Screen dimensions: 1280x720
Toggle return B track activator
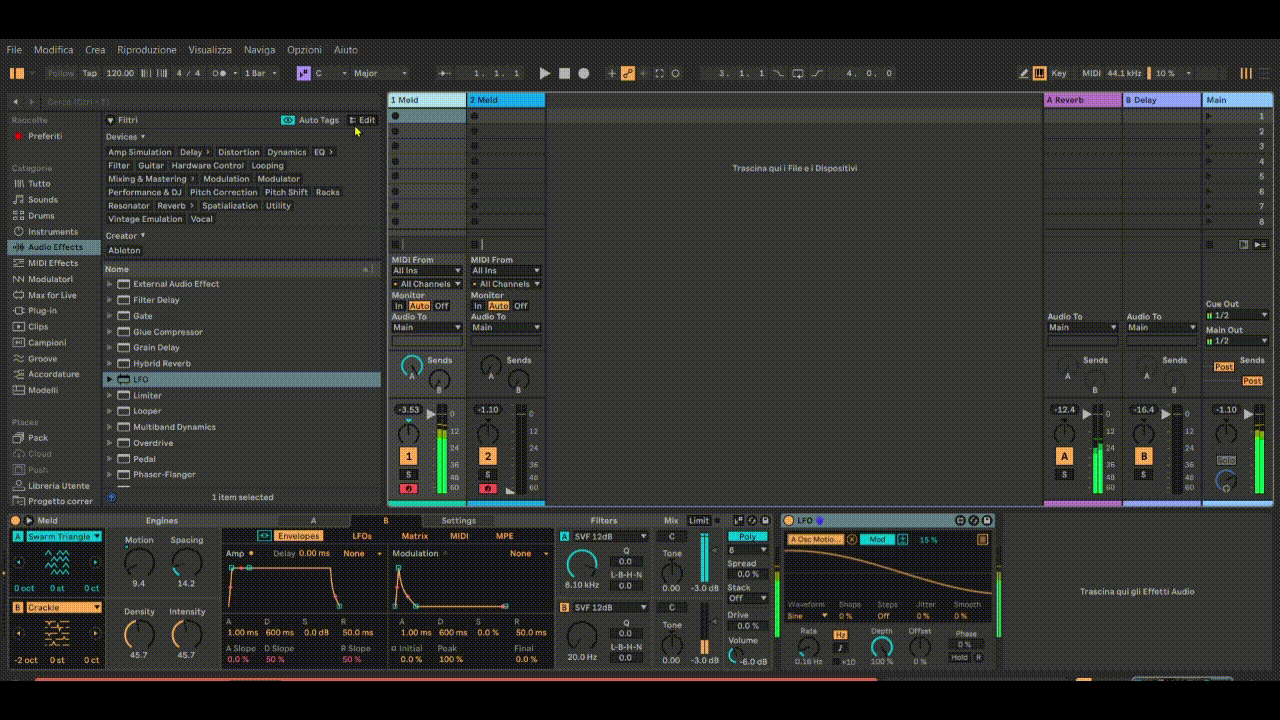point(1144,456)
